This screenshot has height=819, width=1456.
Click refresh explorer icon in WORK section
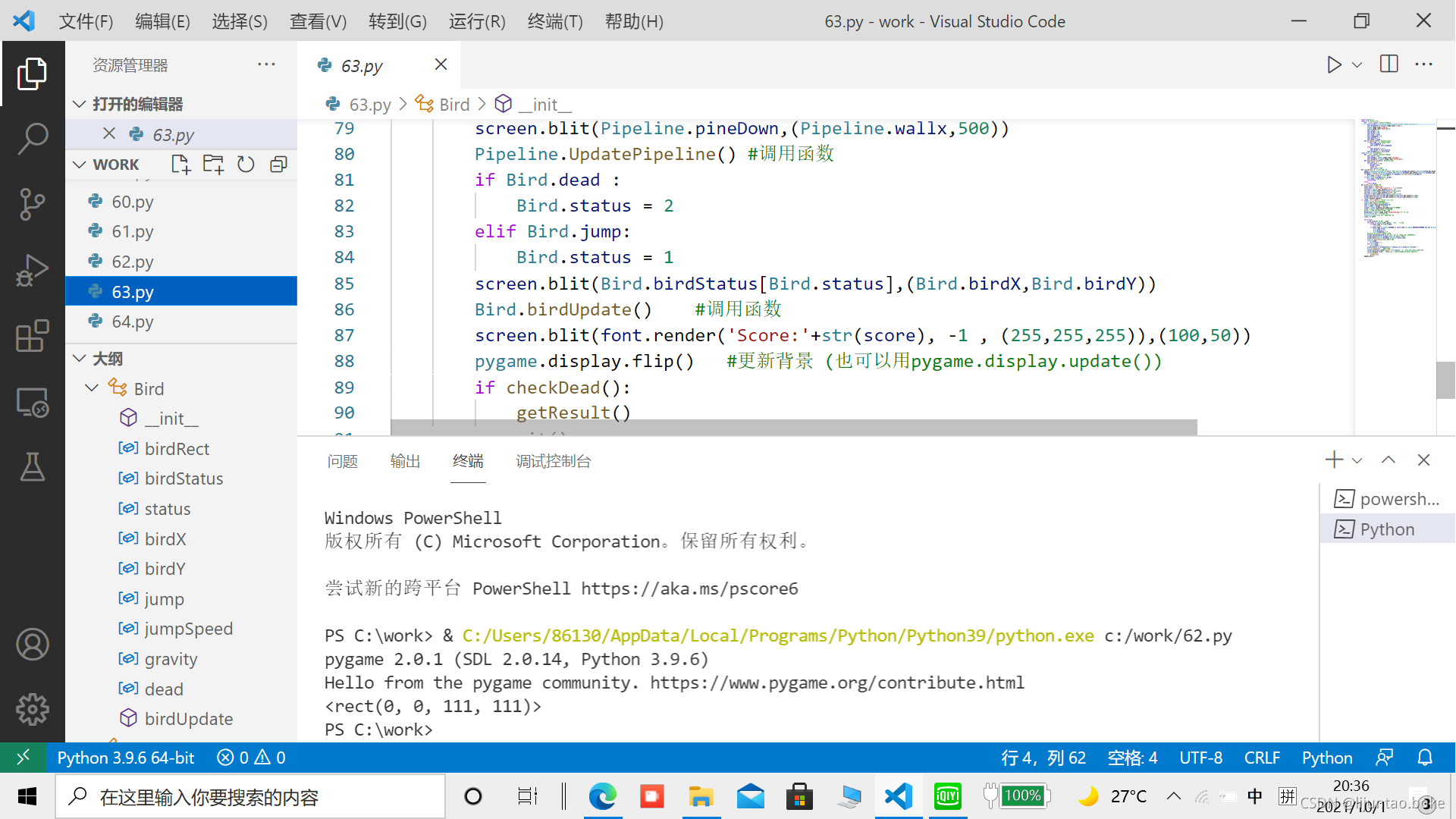246,165
